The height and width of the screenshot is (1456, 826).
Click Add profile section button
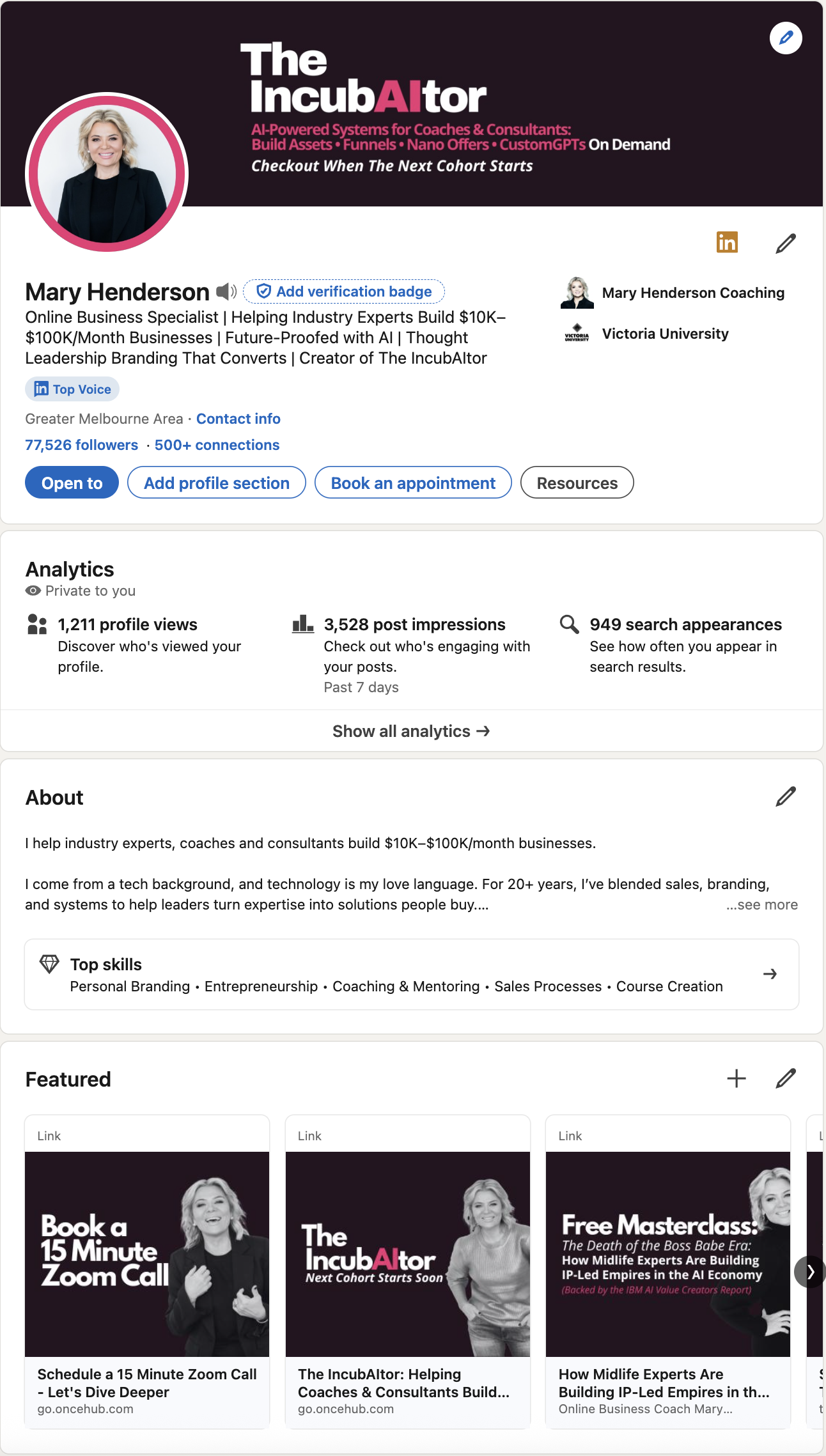pyautogui.click(x=216, y=483)
